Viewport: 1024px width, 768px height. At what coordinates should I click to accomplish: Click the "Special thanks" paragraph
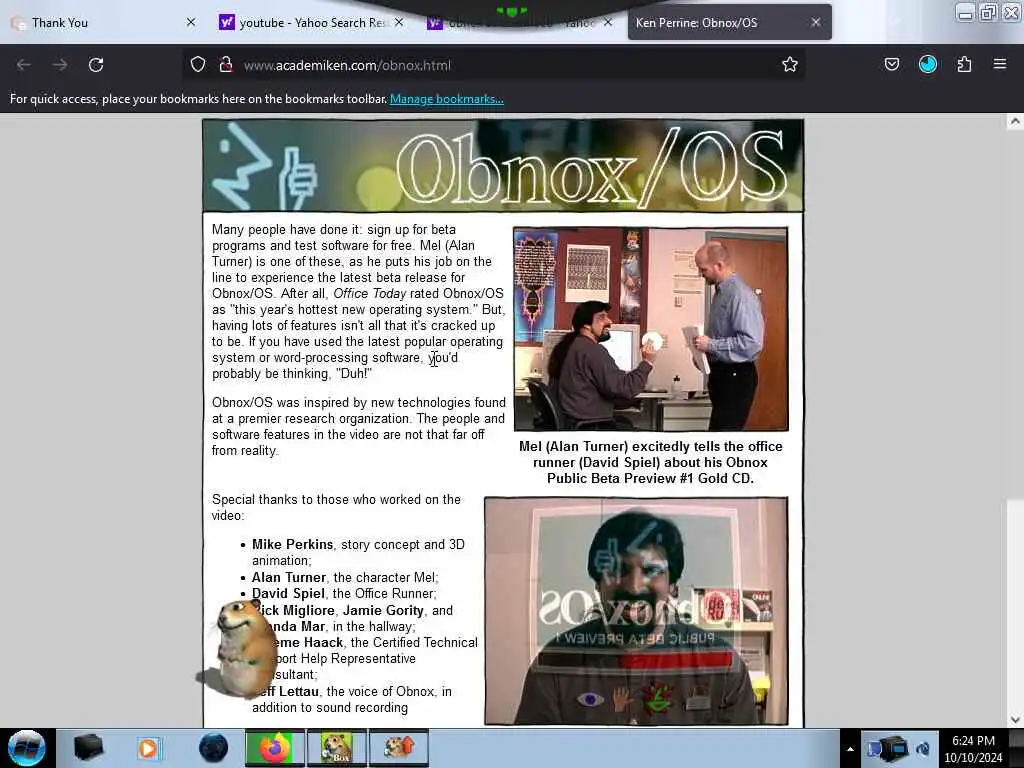coord(336,507)
